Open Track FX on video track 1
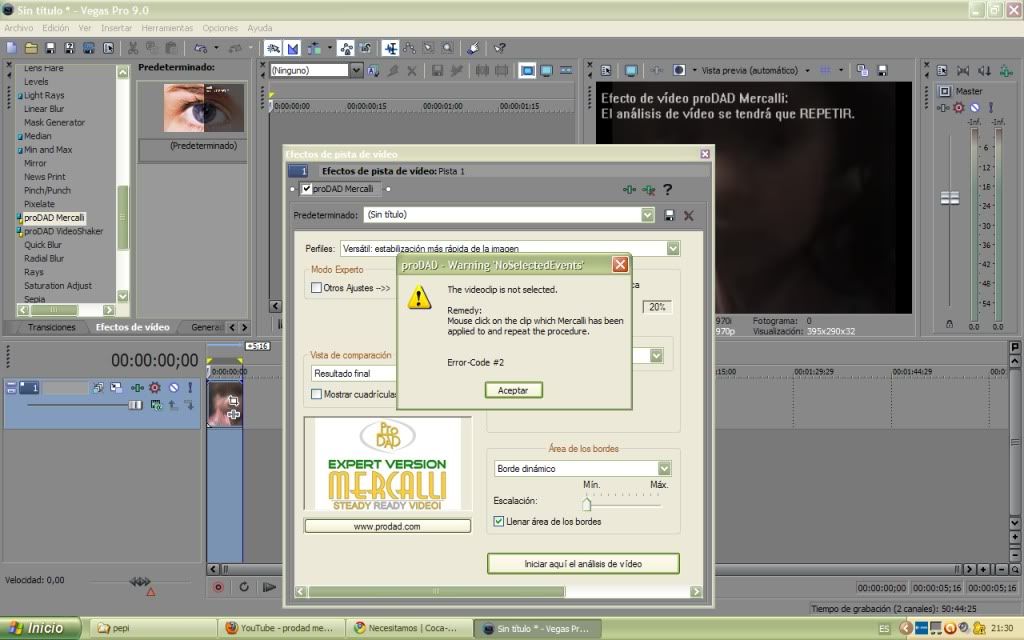 (x=137, y=388)
